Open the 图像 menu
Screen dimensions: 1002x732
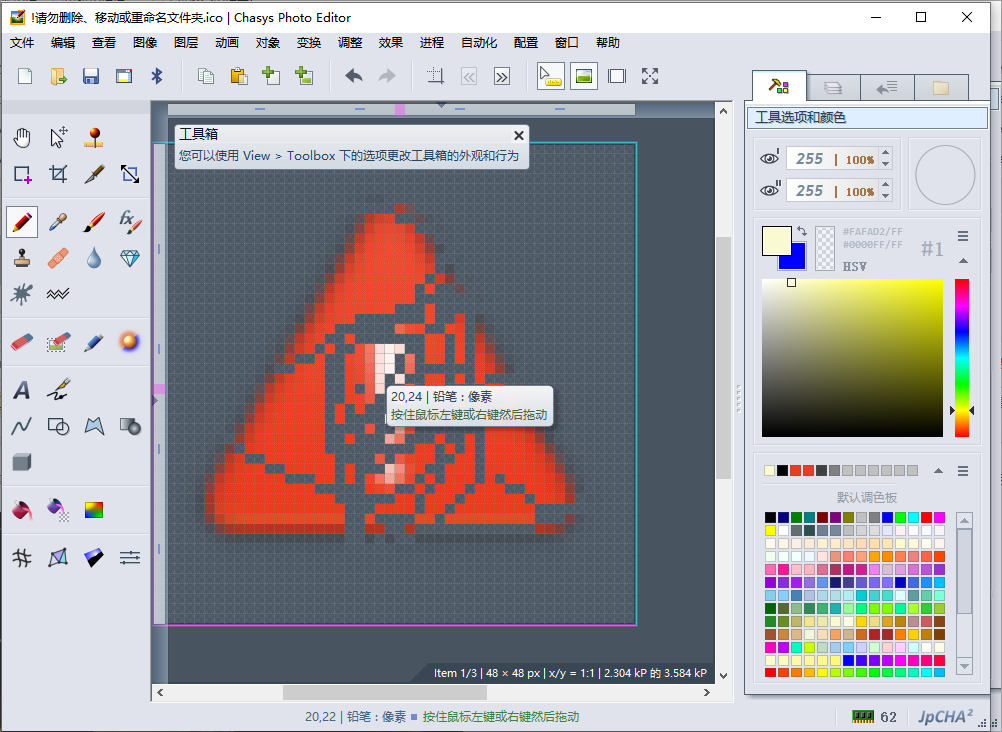click(144, 42)
